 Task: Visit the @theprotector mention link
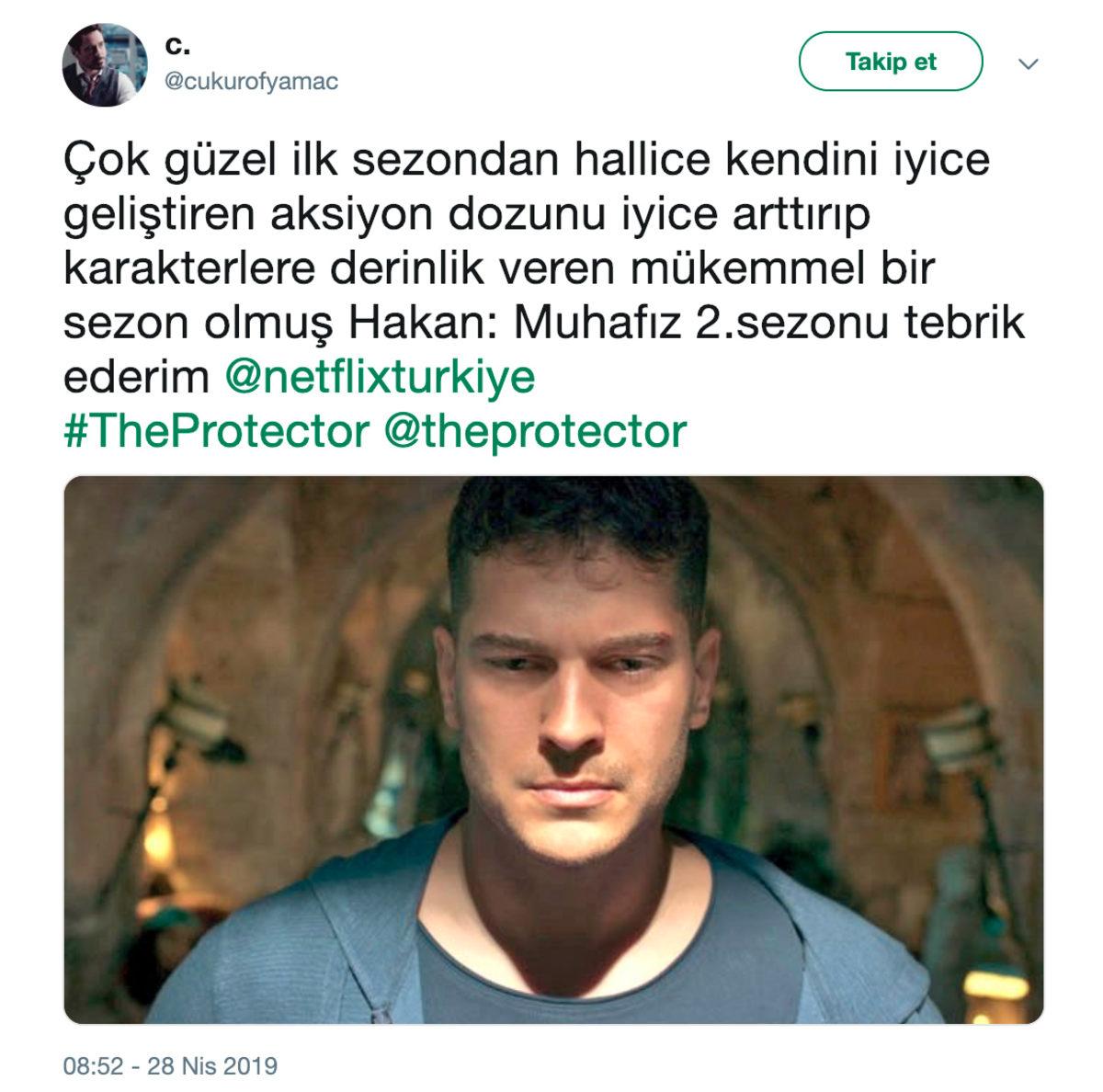(535, 431)
